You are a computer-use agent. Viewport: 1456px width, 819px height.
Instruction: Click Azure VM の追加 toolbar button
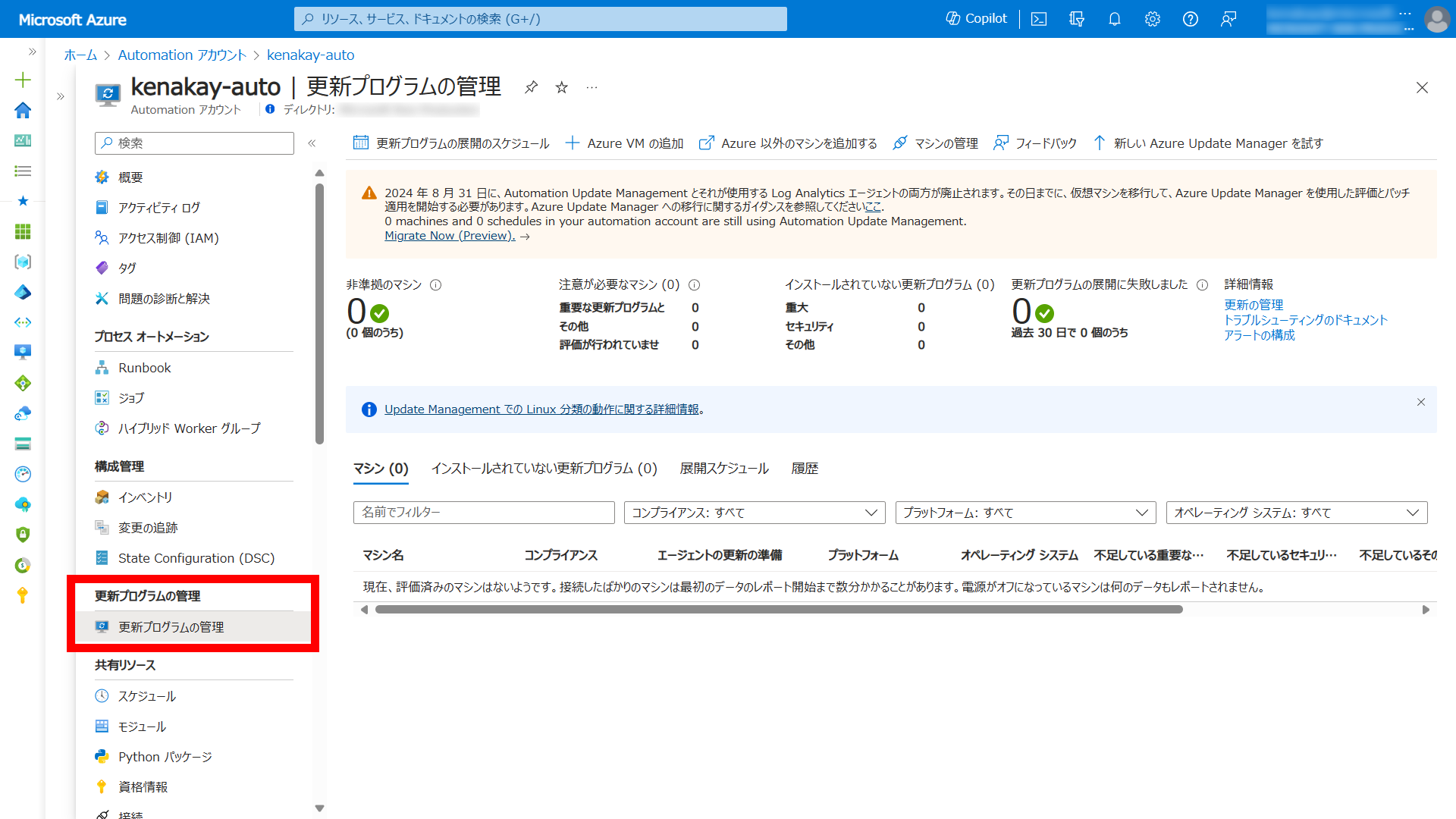click(625, 143)
